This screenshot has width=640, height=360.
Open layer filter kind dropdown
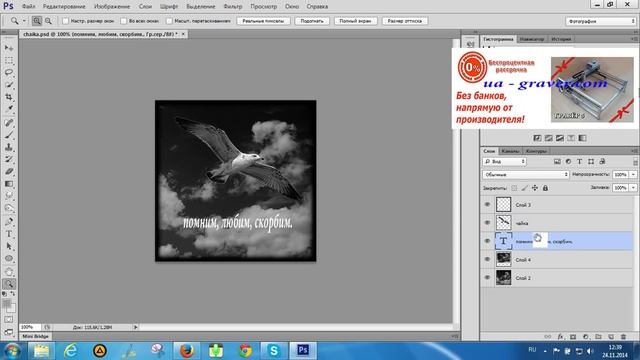point(504,162)
